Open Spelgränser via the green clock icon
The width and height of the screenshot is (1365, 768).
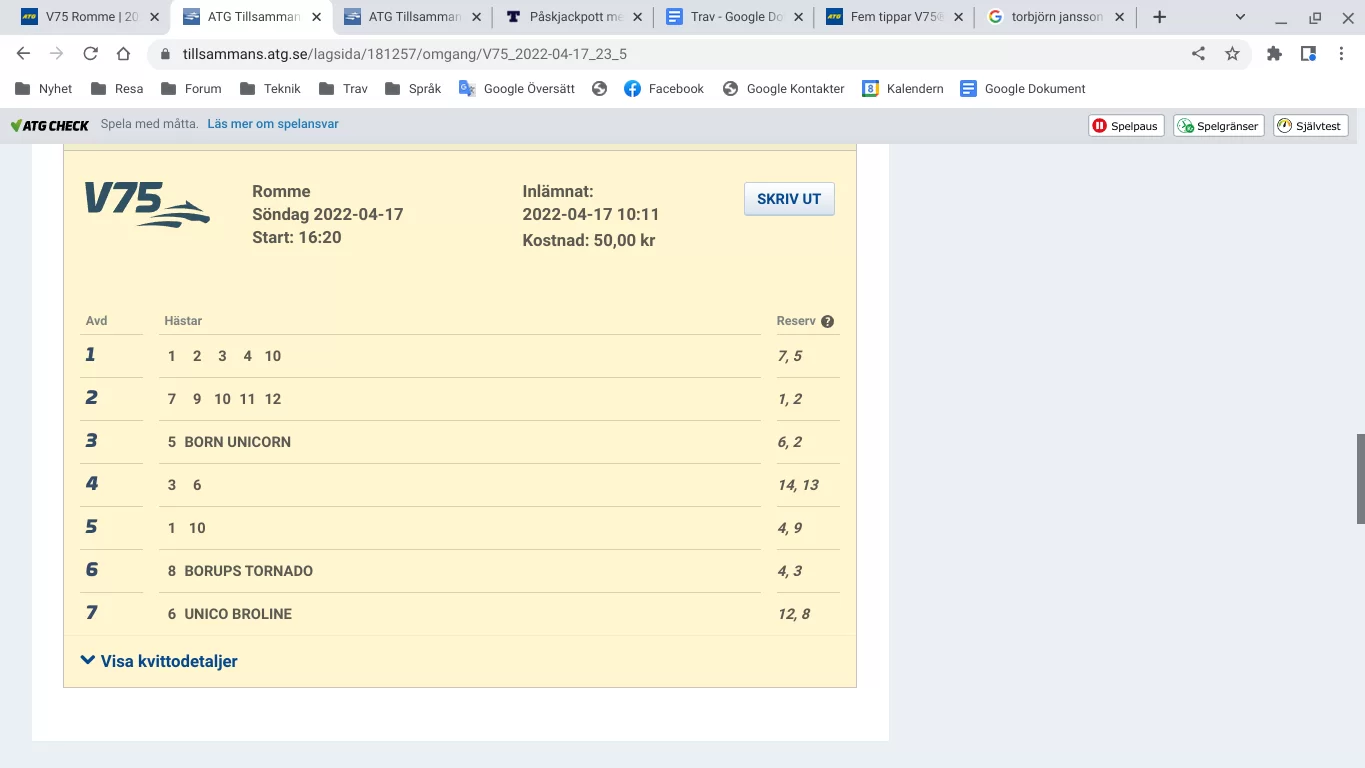[1184, 125]
